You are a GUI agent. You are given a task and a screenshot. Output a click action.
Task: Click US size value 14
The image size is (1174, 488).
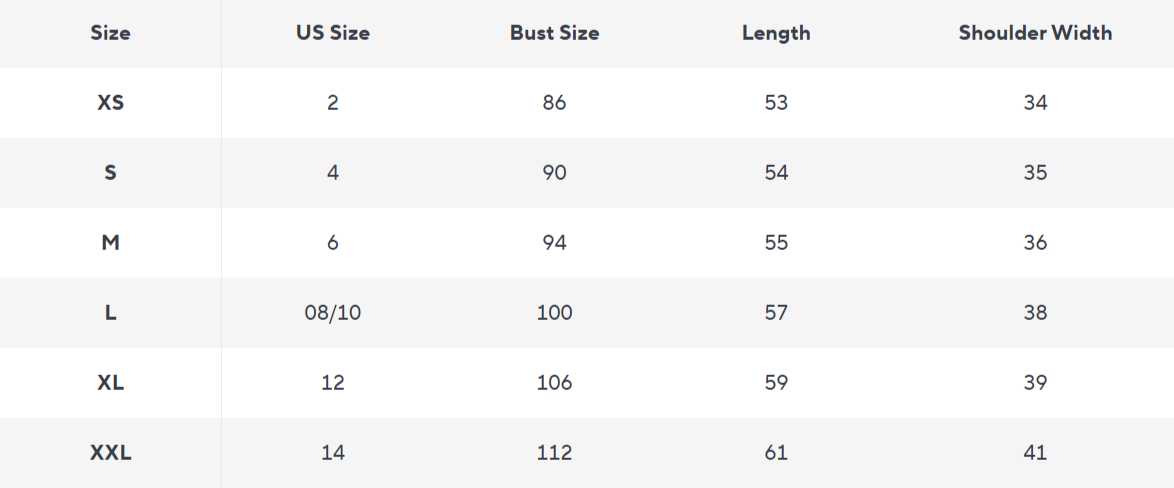pyautogui.click(x=332, y=453)
